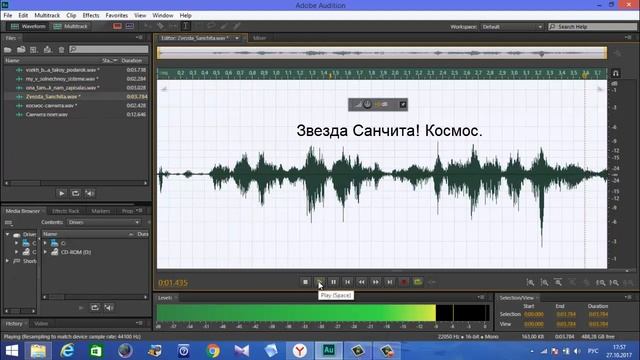Open the Effects menu
This screenshot has width=640, height=360.
[x=91, y=16]
